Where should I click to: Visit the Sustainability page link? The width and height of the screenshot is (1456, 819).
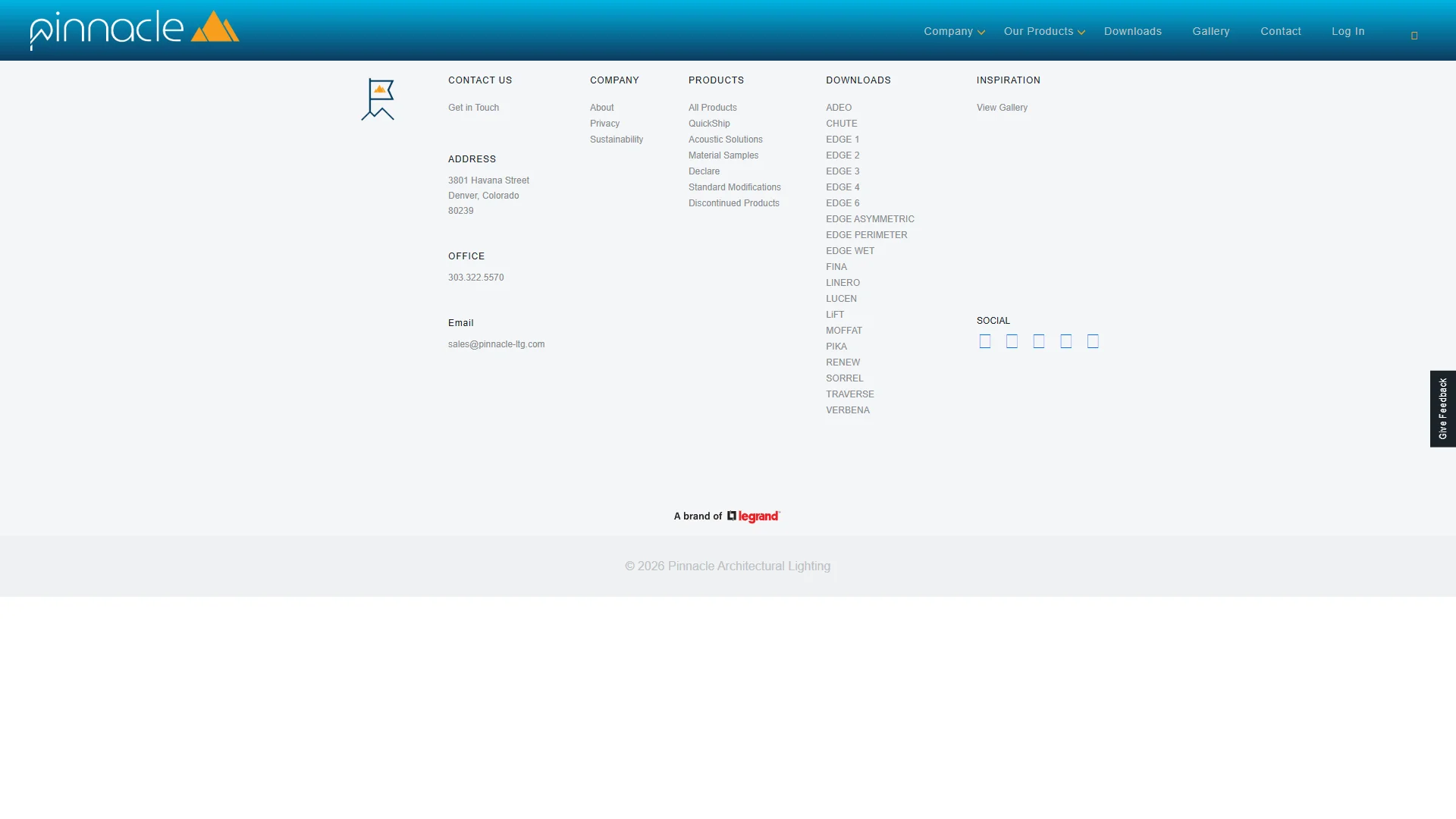tap(616, 140)
